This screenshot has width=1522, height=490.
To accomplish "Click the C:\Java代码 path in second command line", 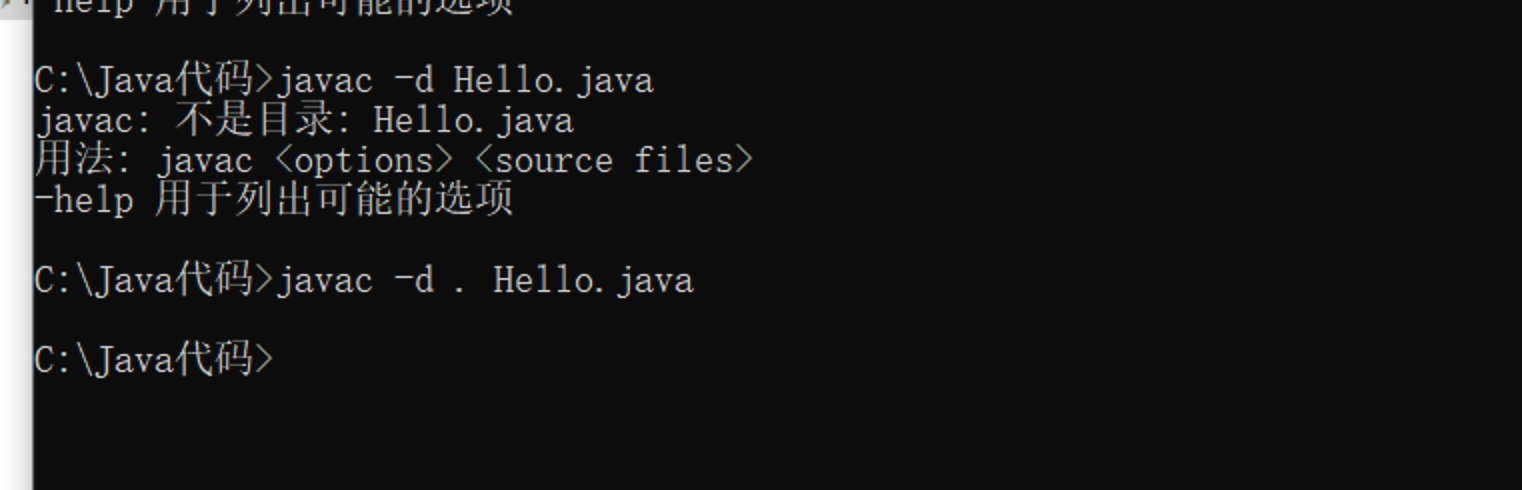I will 143,279.
